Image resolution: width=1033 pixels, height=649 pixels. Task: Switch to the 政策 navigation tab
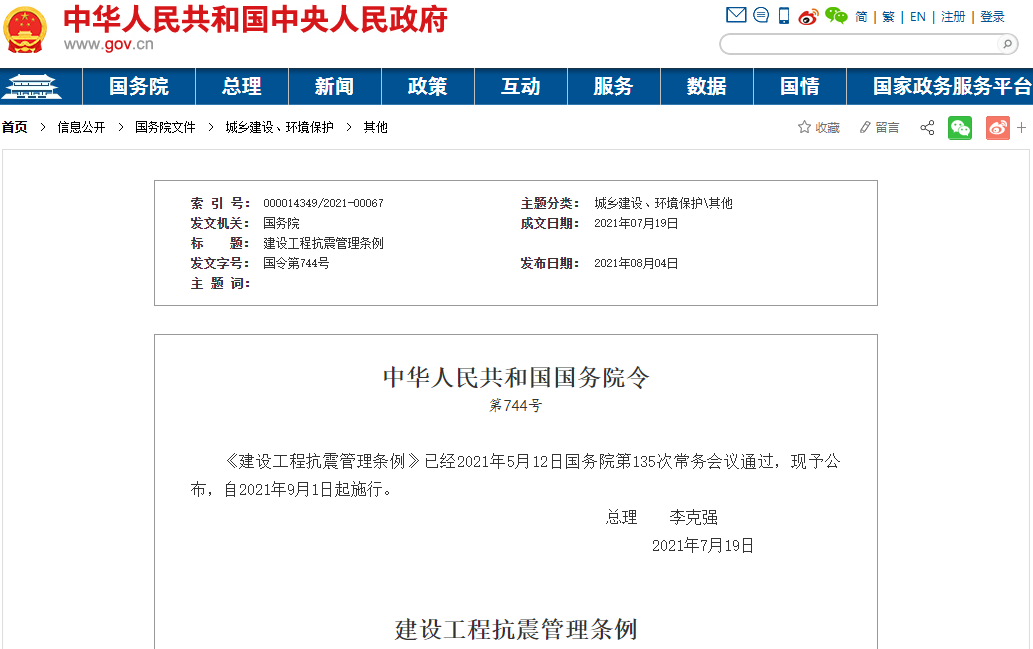tap(427, 86)
